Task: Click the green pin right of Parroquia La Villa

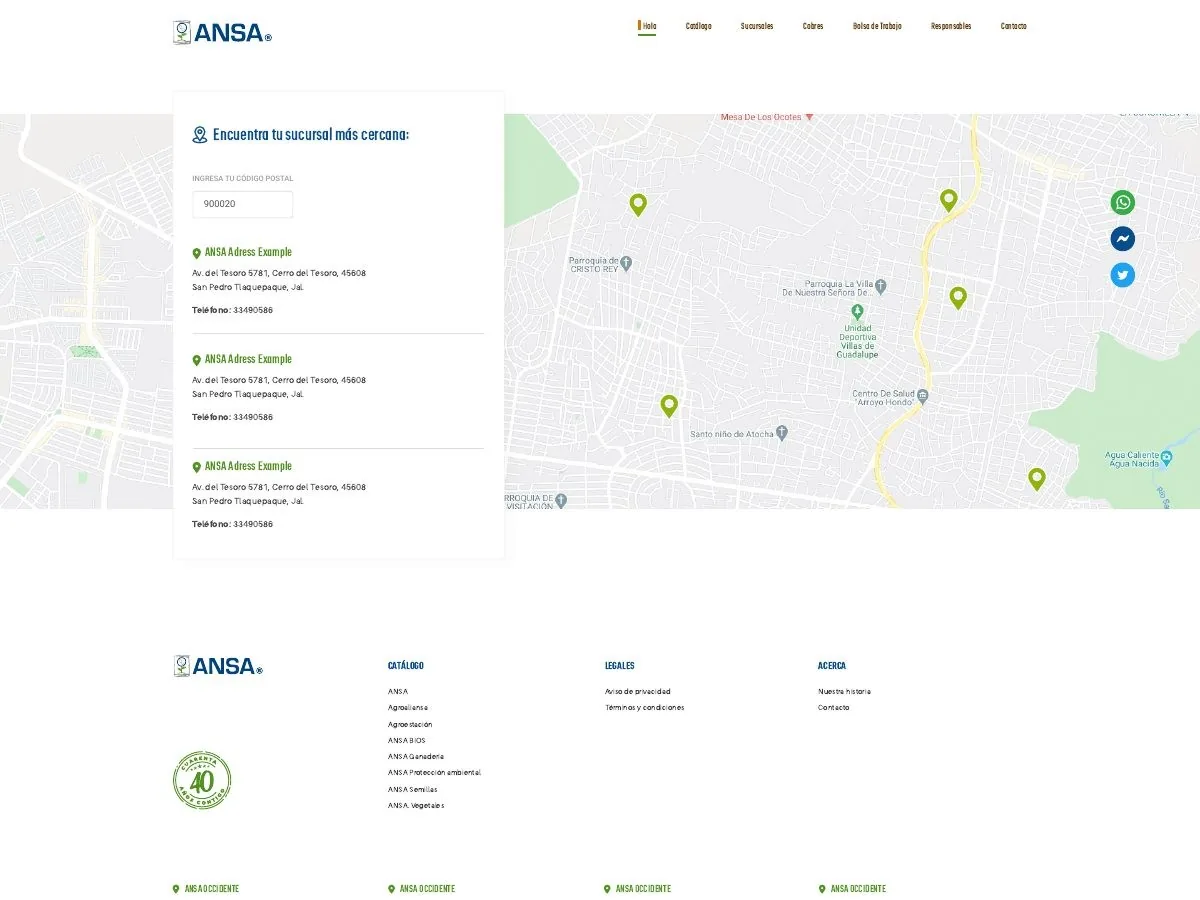Action: point(958,298)
